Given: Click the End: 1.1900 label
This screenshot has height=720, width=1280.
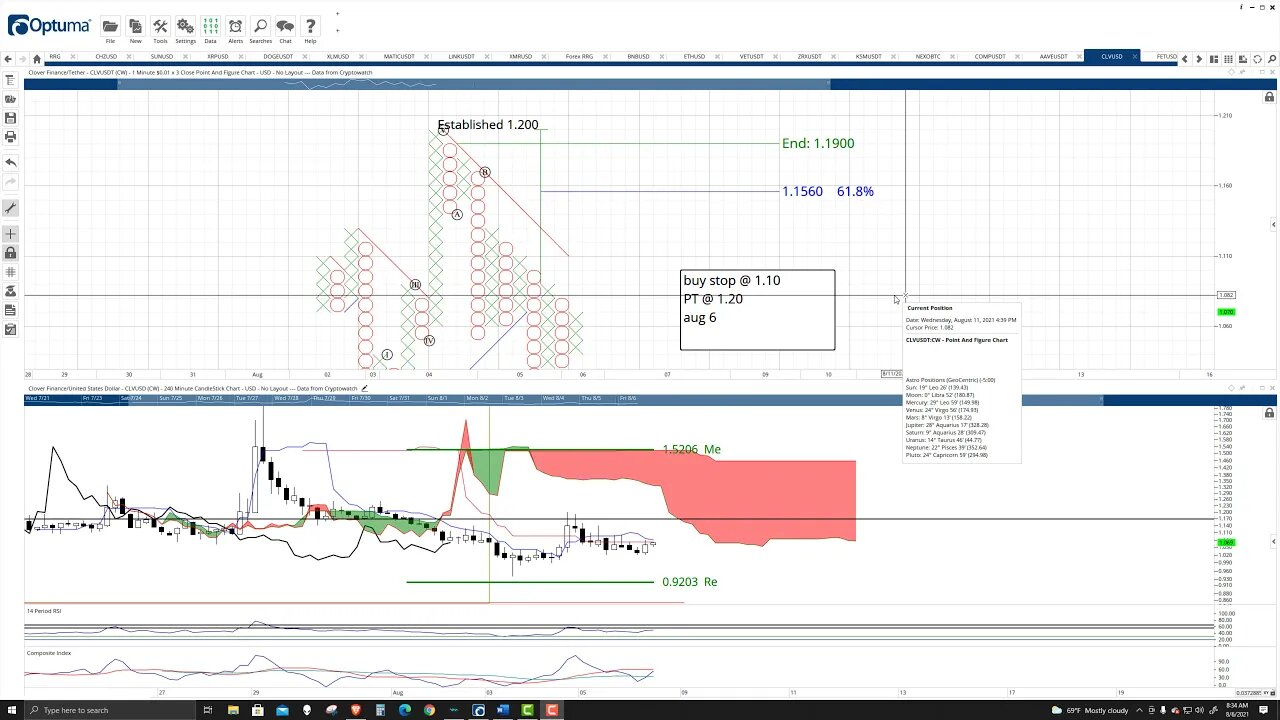Looking at the screenshot, I should coord(818,143).
